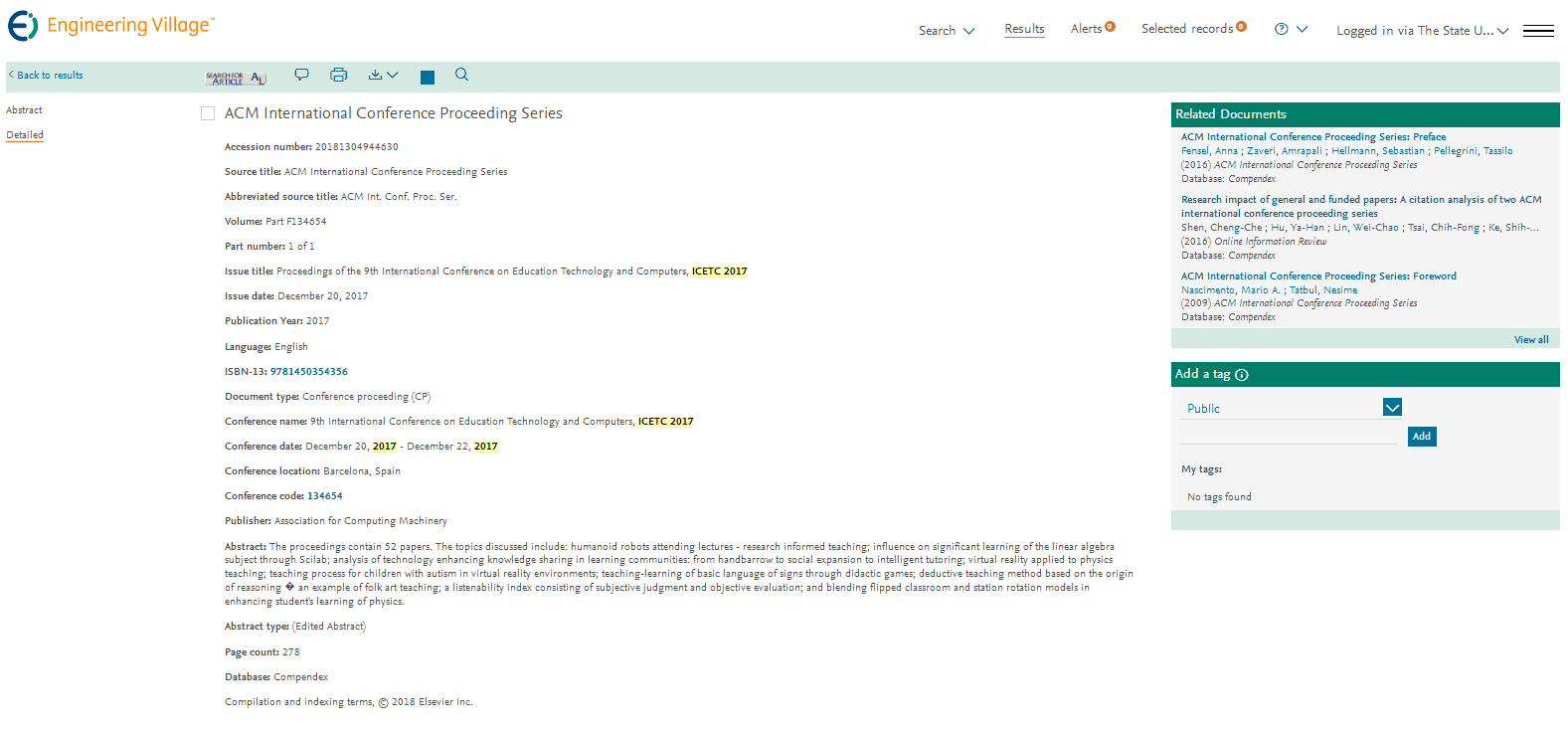This screenshot has height=734, width=1568.
Task: Click author Zaveri, Amrapali
Action: pos(1285,151)
